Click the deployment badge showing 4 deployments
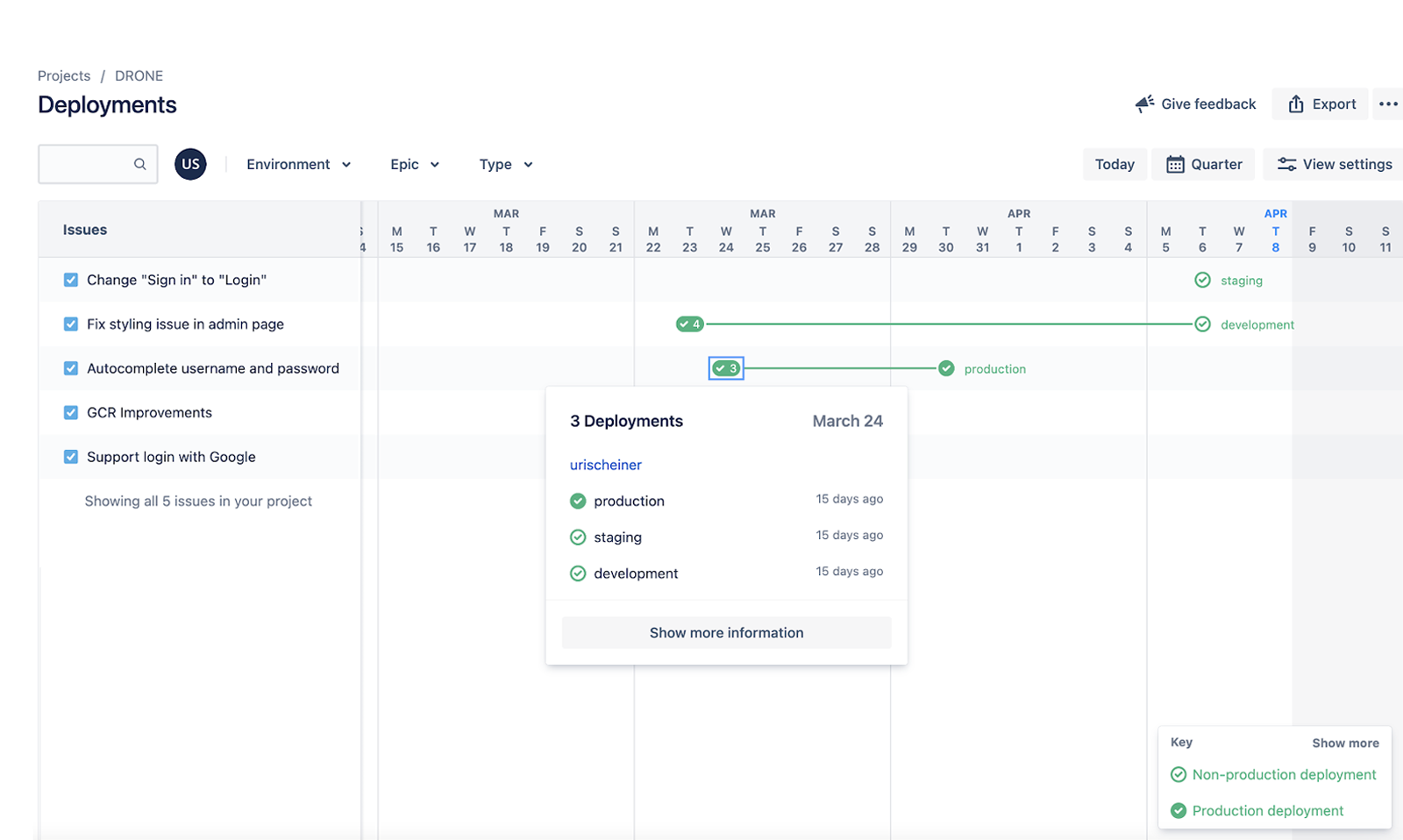Viewport: 1403px width, 840px height. 691,324
